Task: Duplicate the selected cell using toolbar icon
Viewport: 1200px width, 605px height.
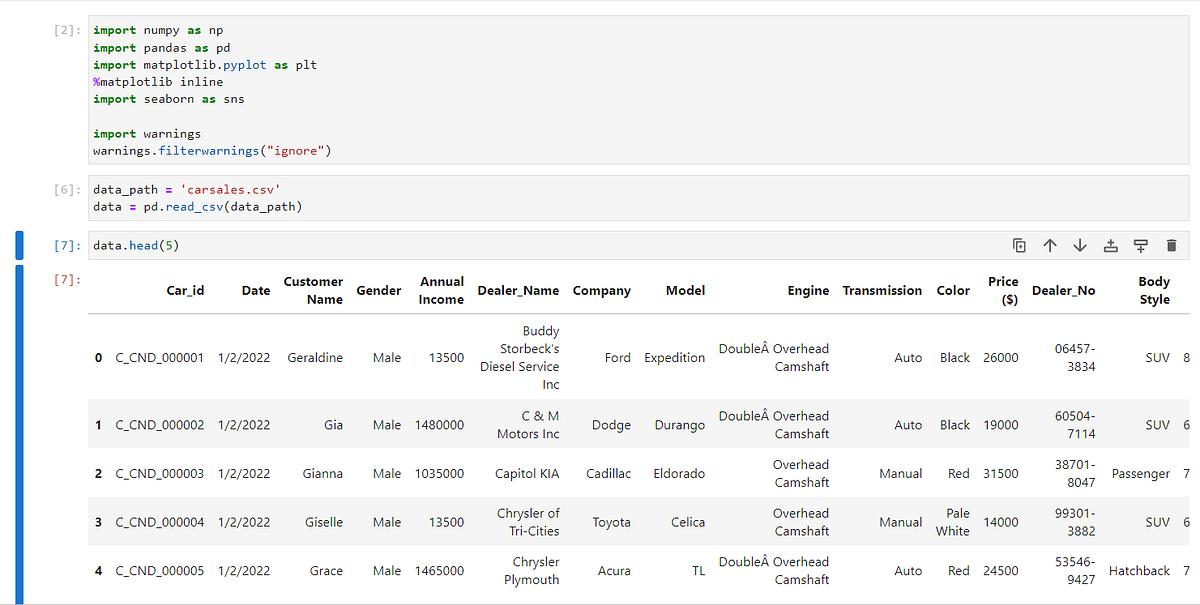Action: pyautogui.click(x=1019, y=245)
